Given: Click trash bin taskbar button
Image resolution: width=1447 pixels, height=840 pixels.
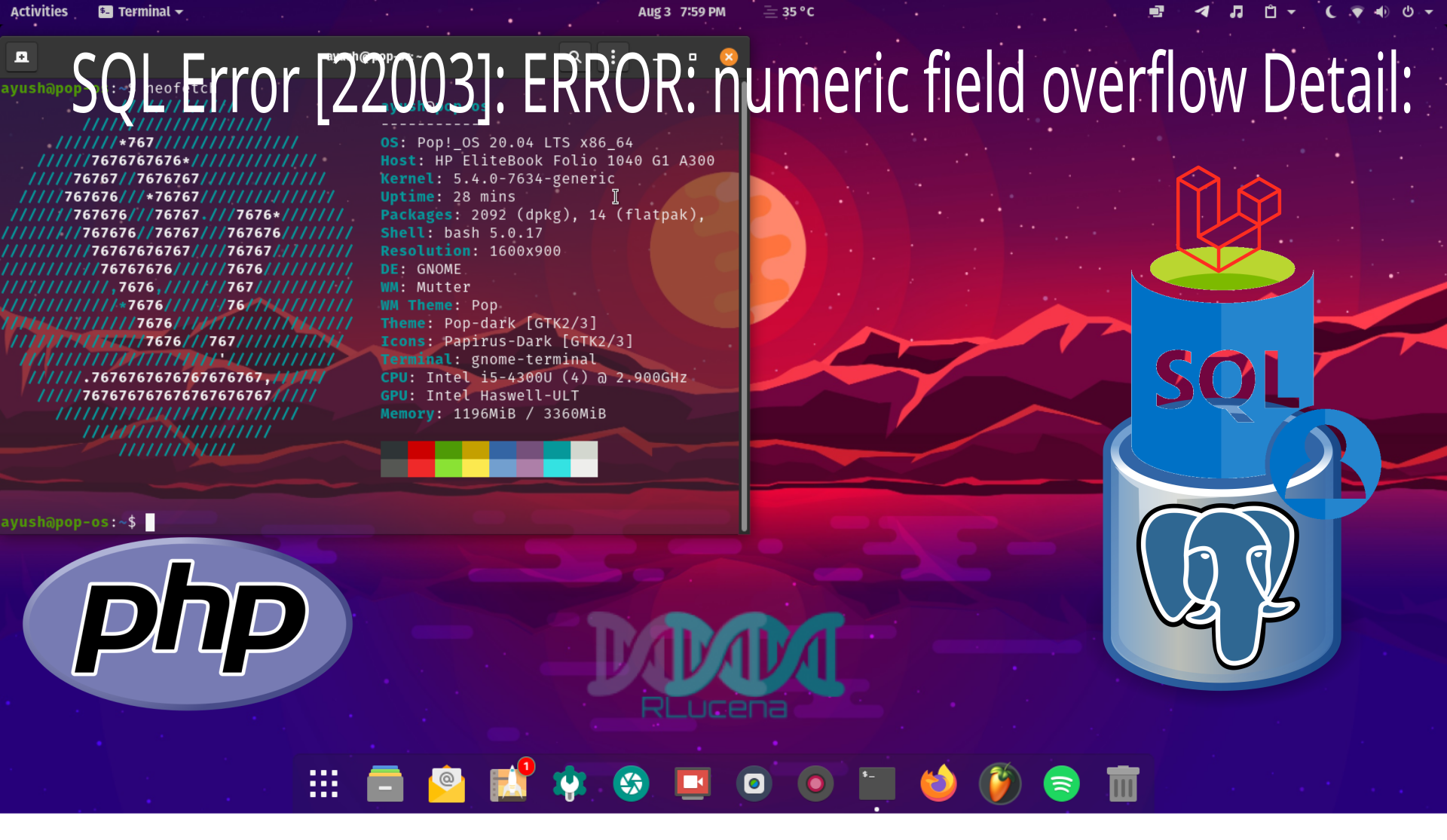Looking at the screenshot, I should pos(1123,783).
